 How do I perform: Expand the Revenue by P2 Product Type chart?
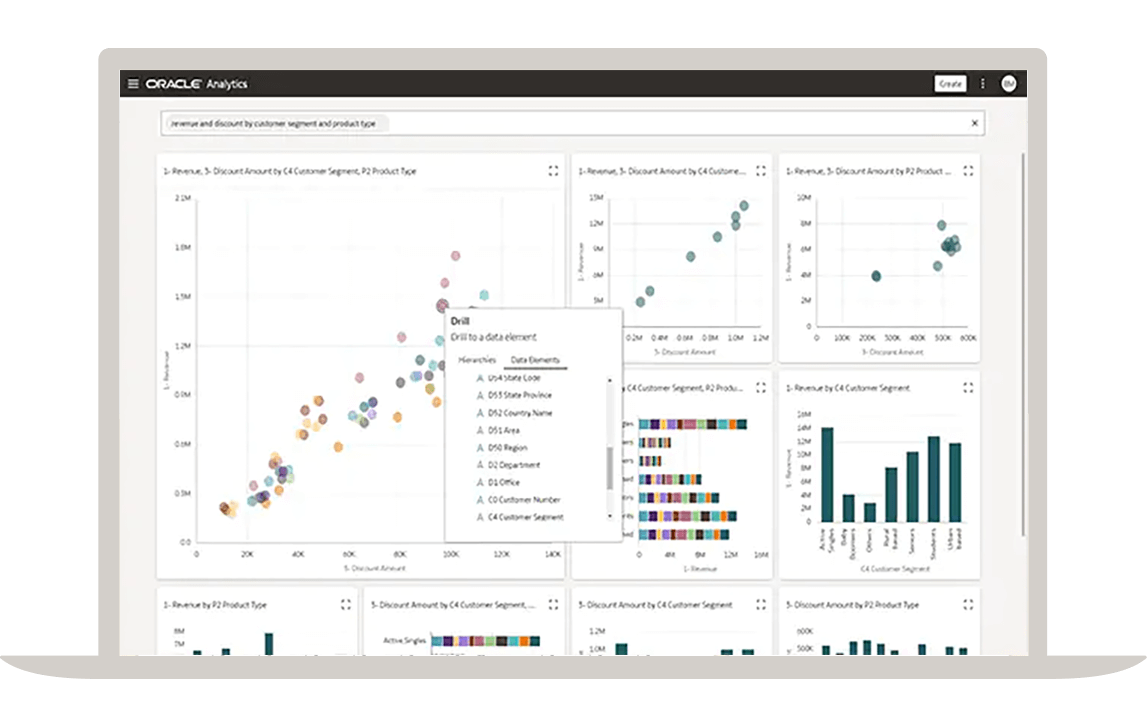point(345,604)
